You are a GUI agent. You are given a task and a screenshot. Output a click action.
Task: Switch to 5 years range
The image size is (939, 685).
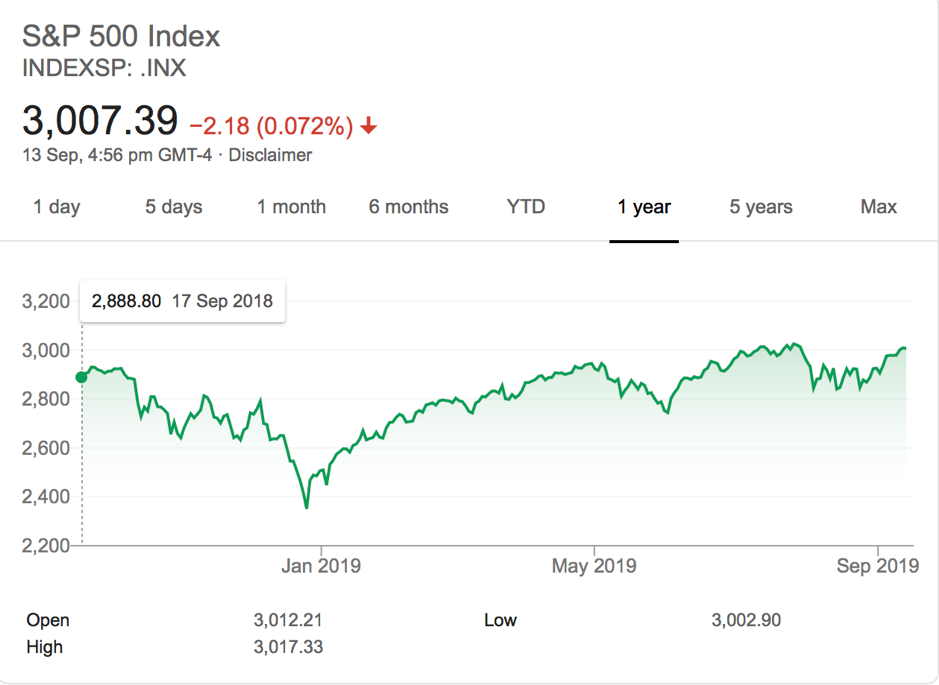pyautogui.click(x=761, y=207)
